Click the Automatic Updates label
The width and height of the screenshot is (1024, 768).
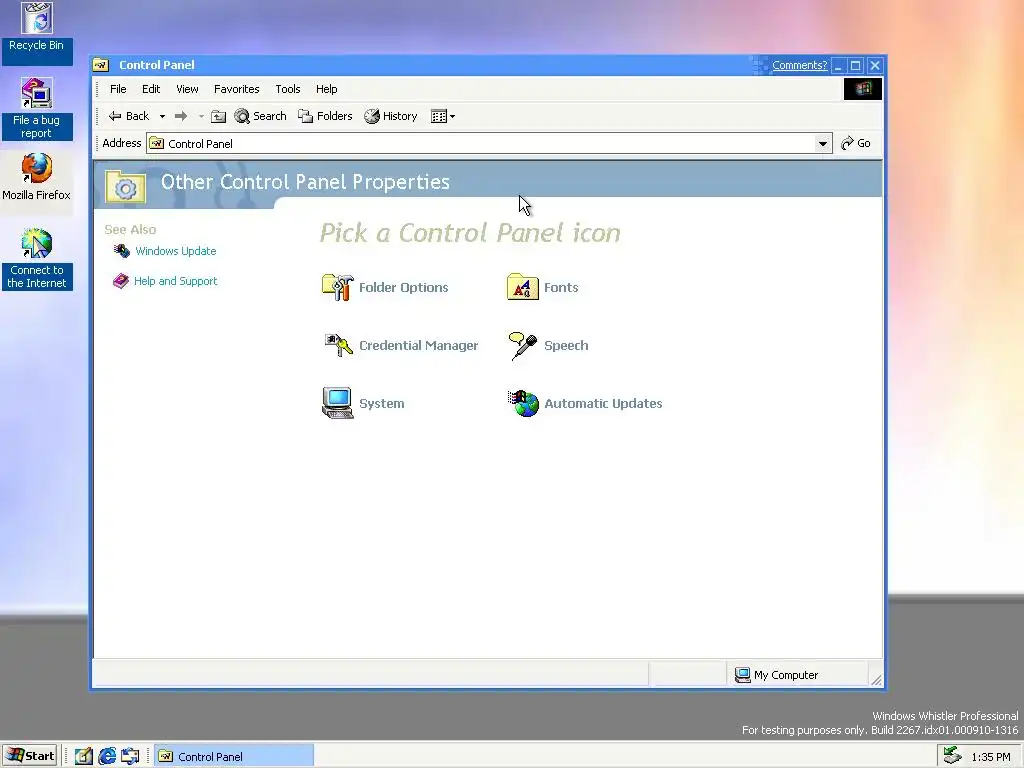[x=603, y=404]
